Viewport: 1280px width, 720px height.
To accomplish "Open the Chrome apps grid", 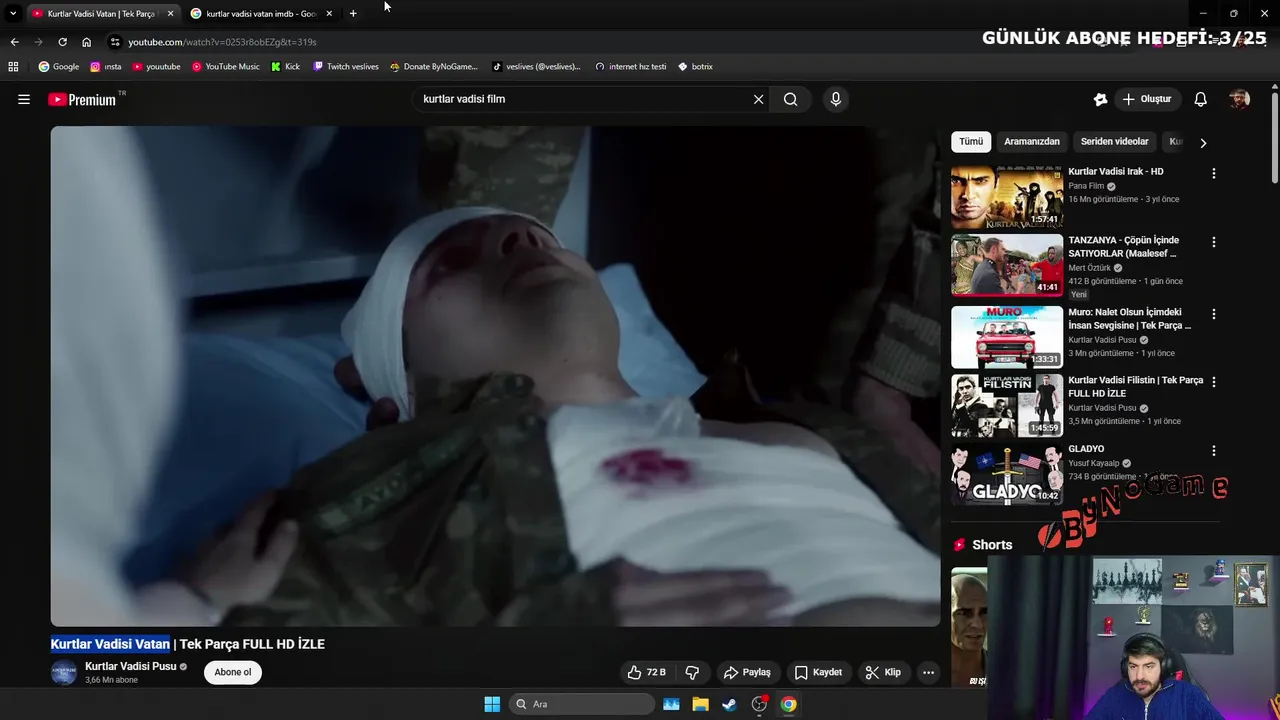I will [x=13, y=67].
